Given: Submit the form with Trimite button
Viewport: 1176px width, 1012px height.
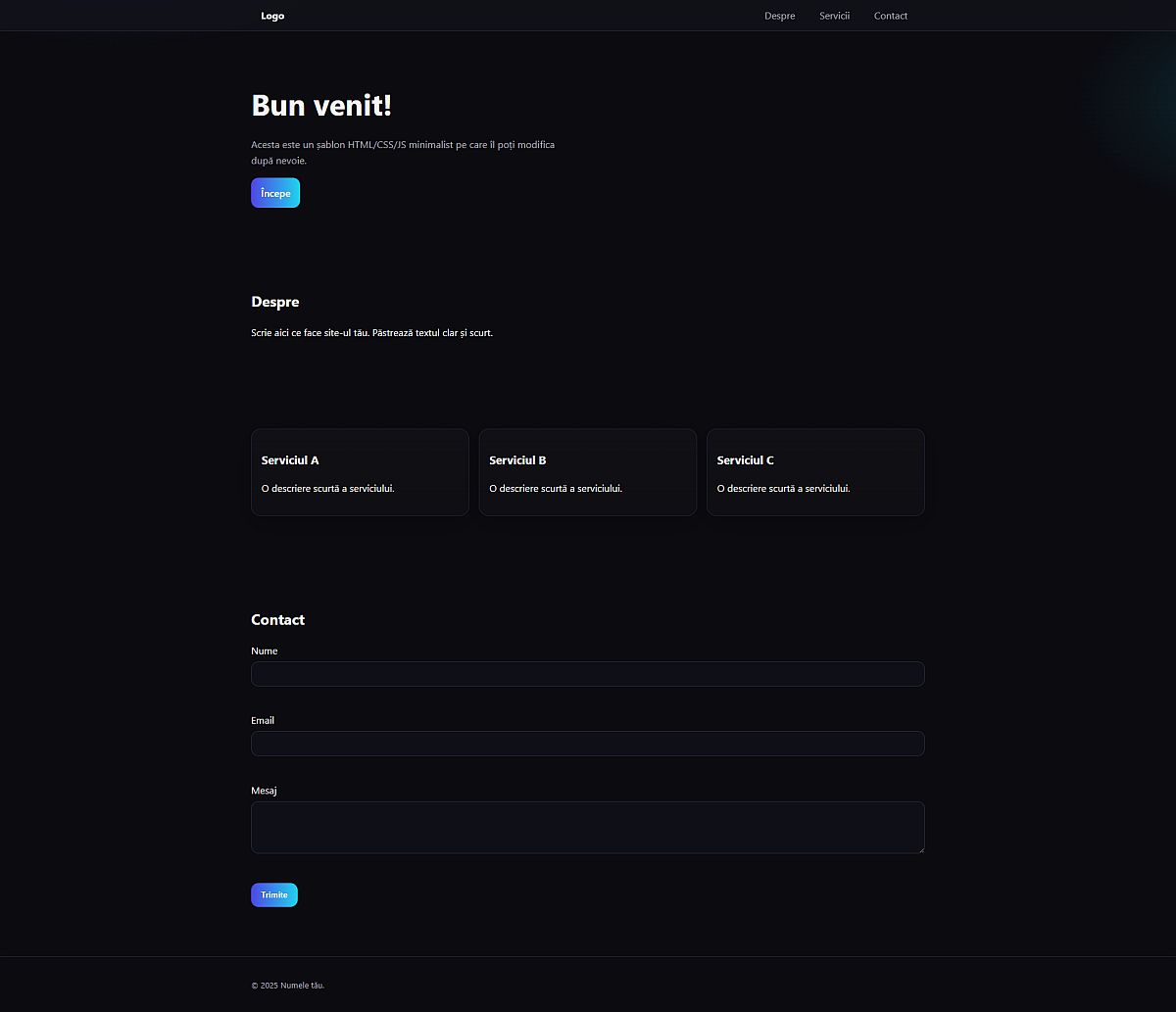Looking at the screenshot, I should (x=274, y=895).
